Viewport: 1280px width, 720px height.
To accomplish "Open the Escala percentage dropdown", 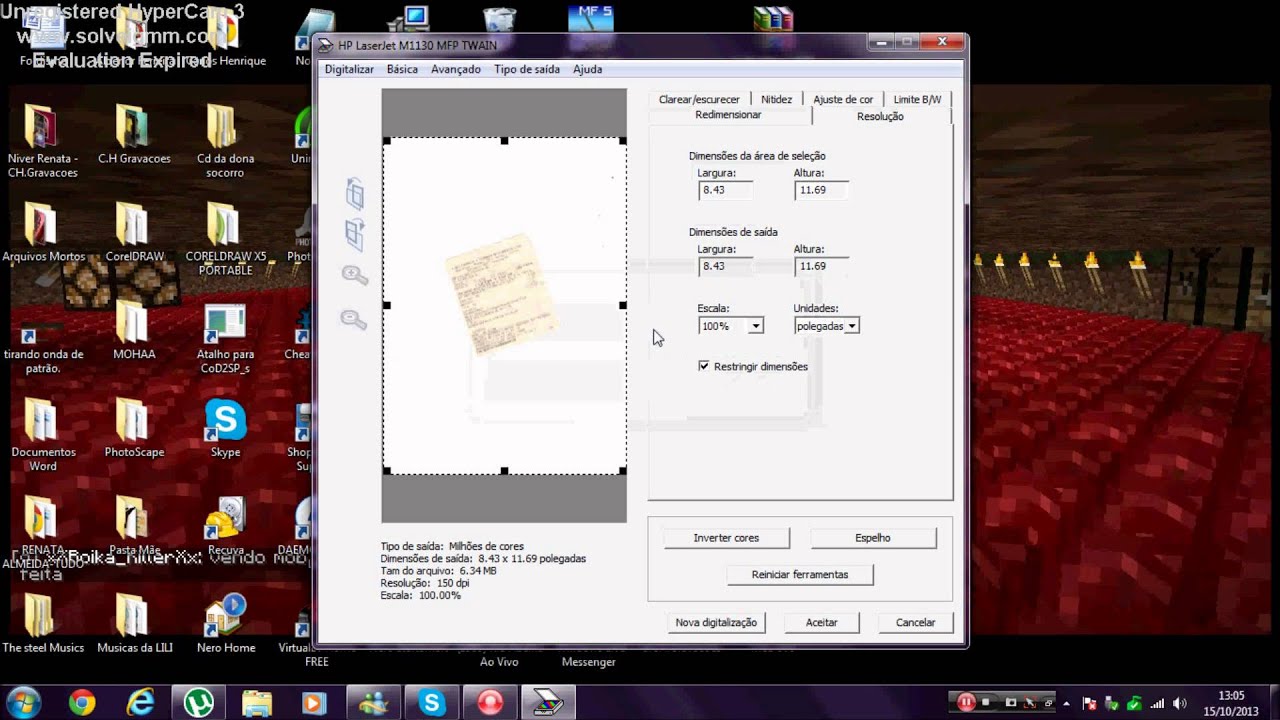I will pos(757,326).
